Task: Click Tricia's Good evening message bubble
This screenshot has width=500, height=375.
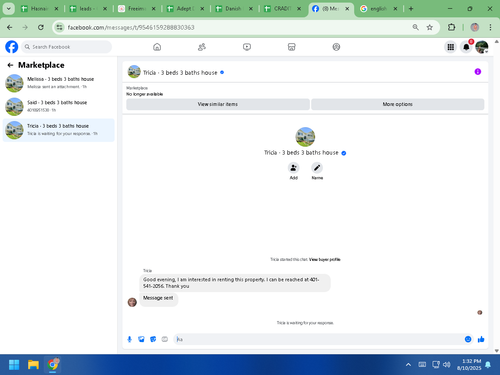Action: [x=235, y=283]
